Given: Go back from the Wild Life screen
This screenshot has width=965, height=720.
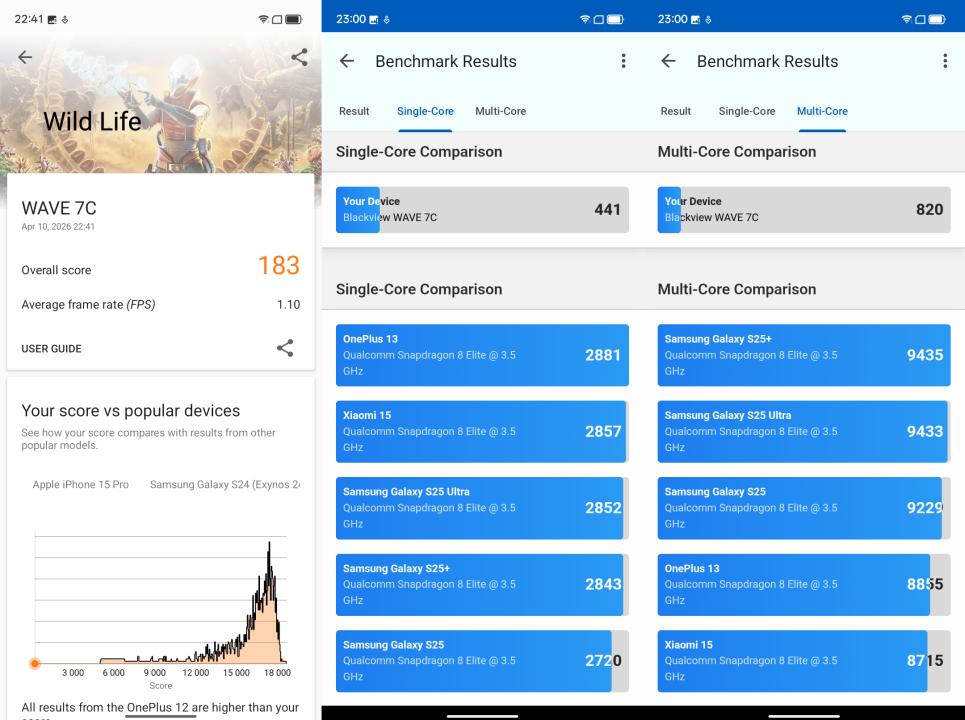Looking at the screenshot, I should click(x=25, y=57).
